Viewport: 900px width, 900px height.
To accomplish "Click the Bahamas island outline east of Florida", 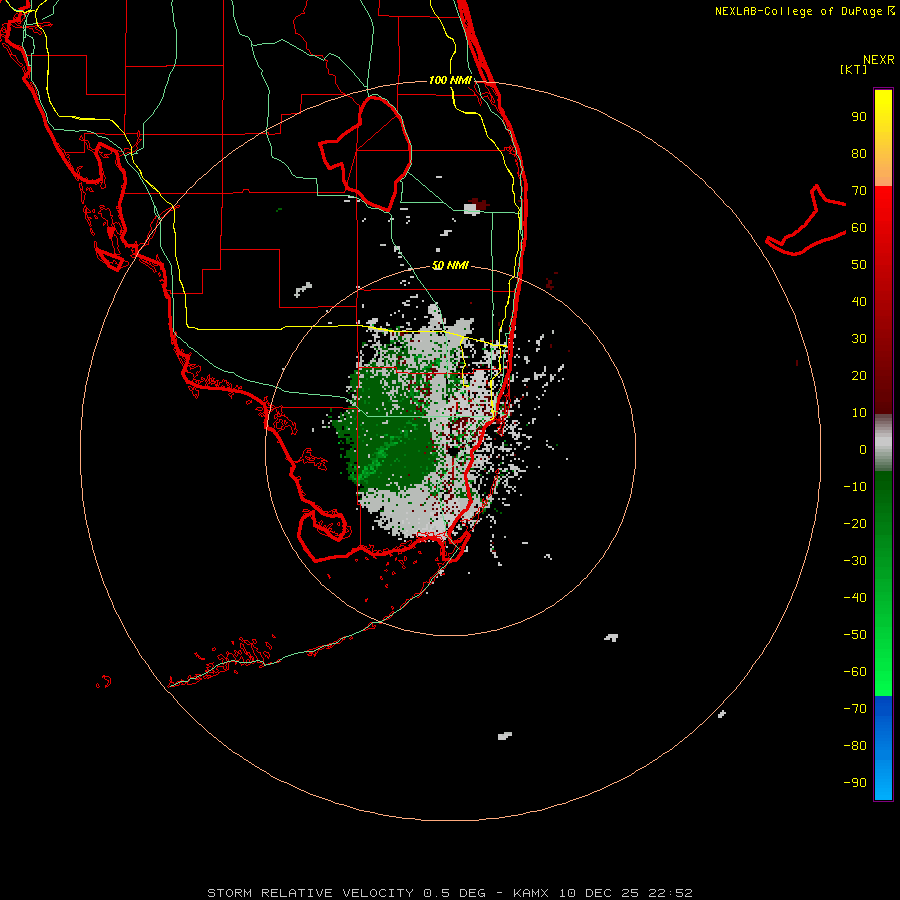I will [806, 220].
